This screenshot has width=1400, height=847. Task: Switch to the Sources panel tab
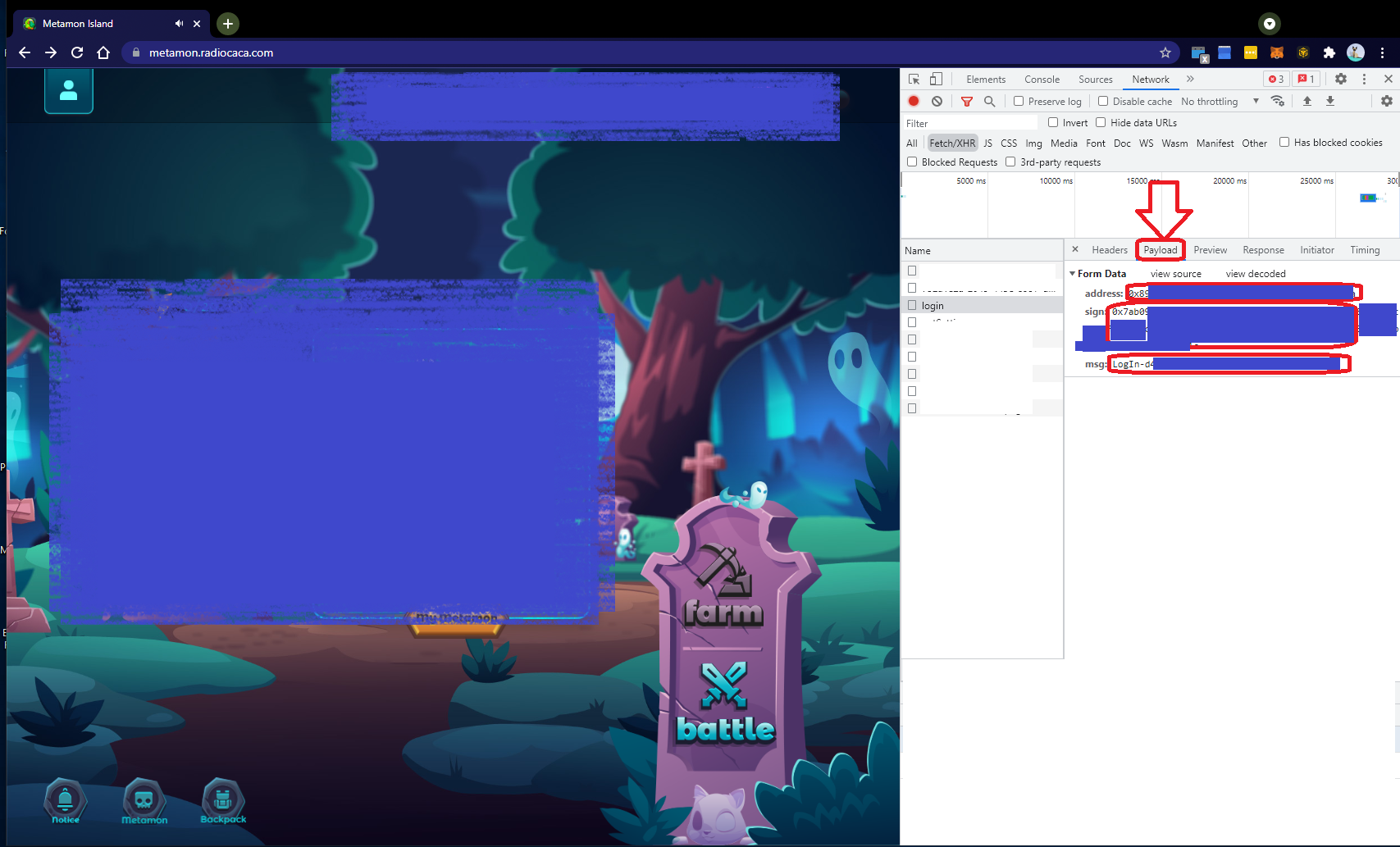1096,80
